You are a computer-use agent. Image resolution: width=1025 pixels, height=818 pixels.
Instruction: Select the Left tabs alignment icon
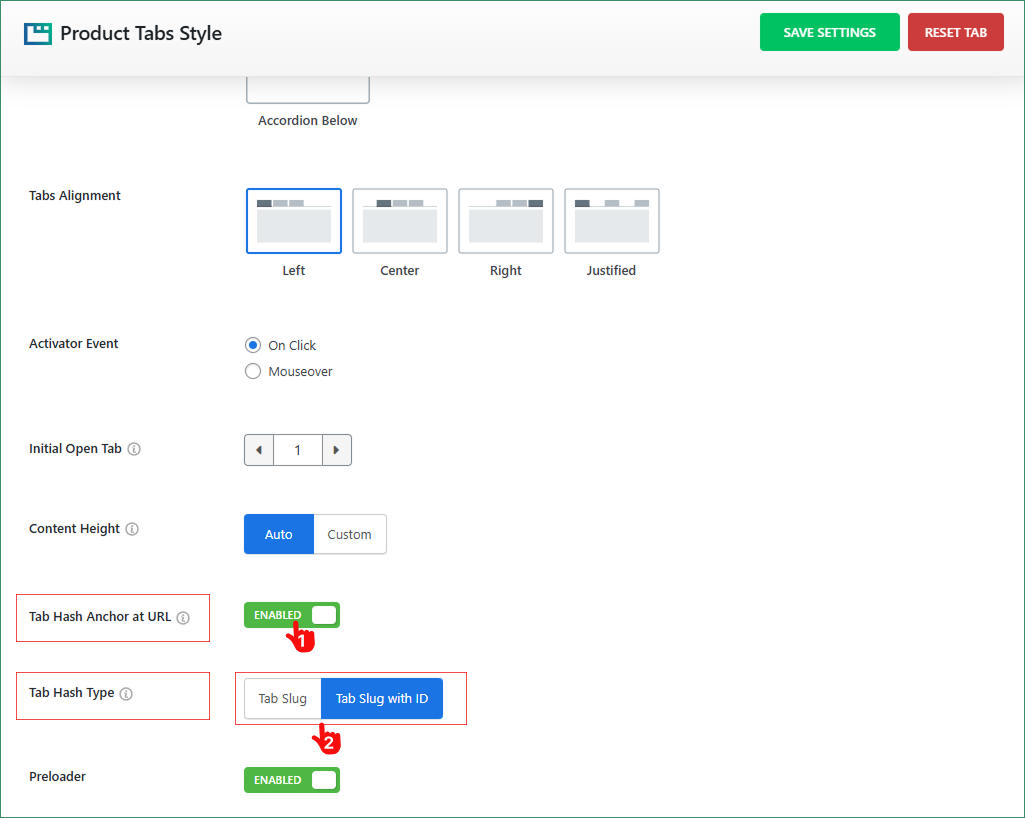(x=293, y=220)
